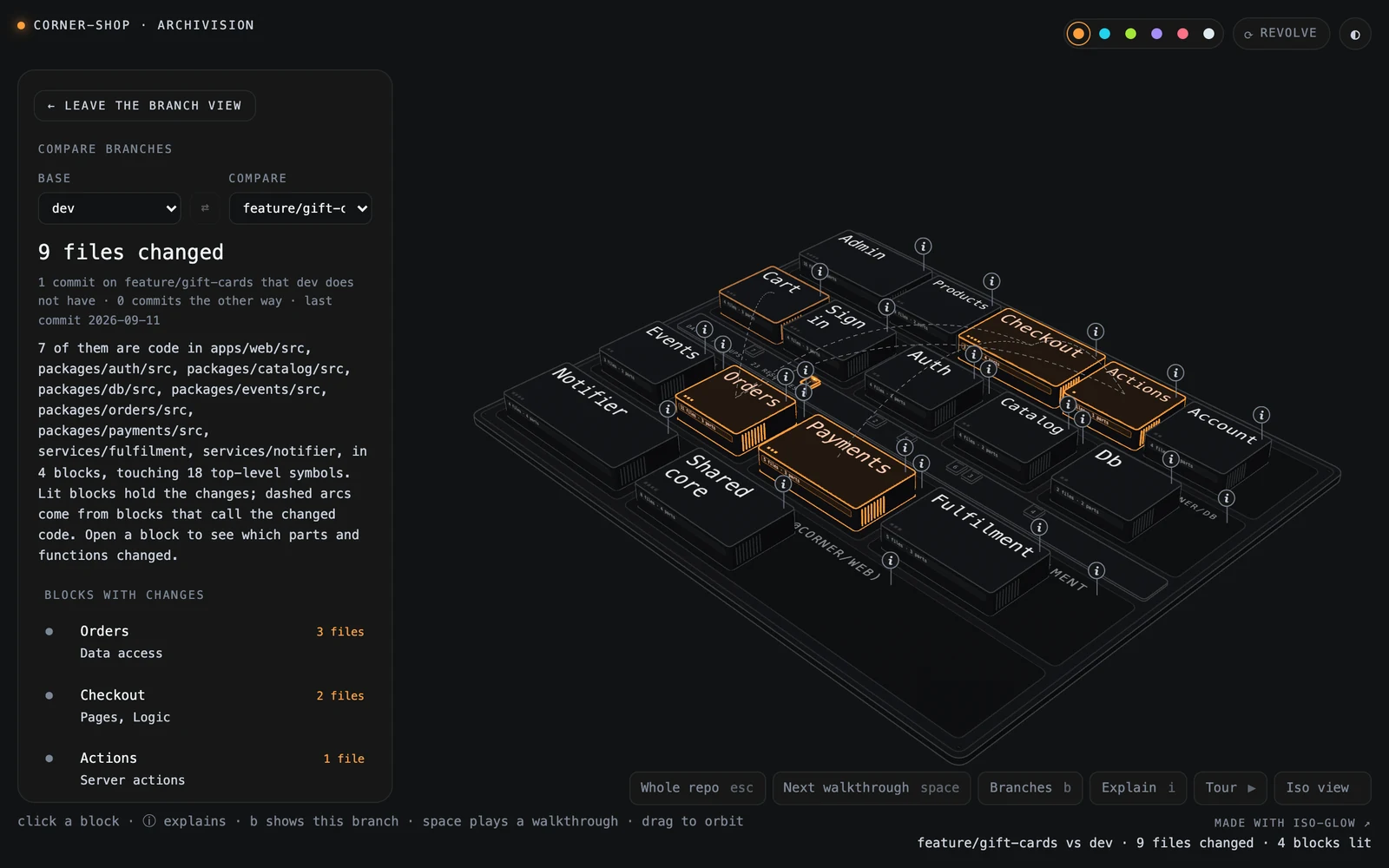Image resolution: width=1389 pixels, height=868 pixels.
Task: Select Orders in blocks with changes
Action: click(205, 641)
